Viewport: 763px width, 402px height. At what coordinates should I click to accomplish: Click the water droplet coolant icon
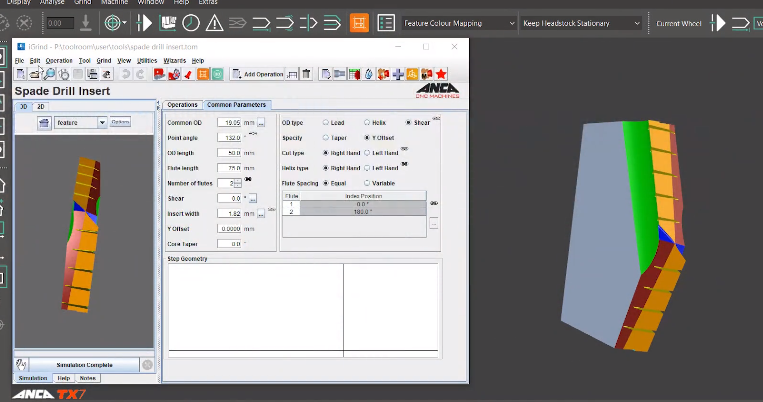pos(369,74)
